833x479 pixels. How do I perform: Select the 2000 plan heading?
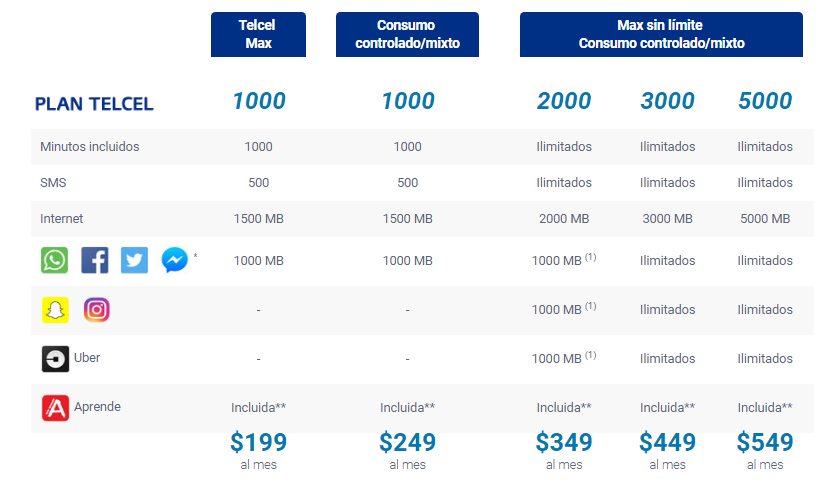[564, 101]
